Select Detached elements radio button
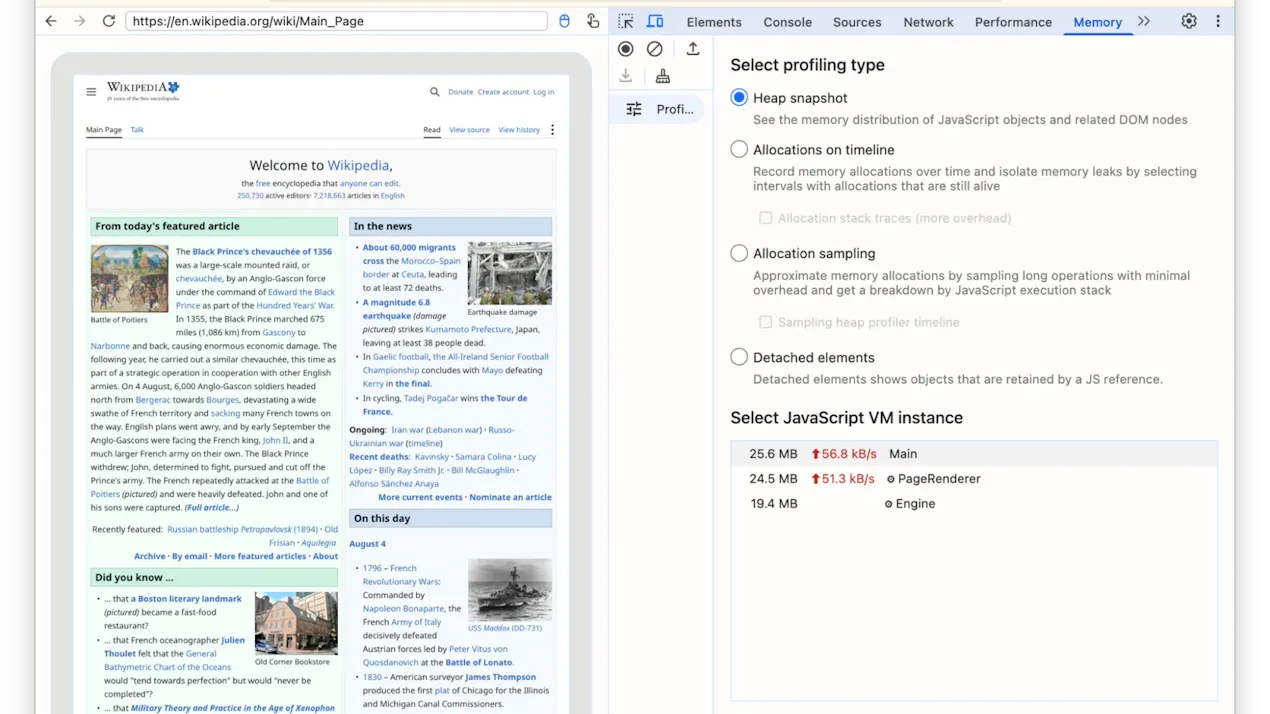This screenshot has width=1270, height=714. tap(739, 357)
